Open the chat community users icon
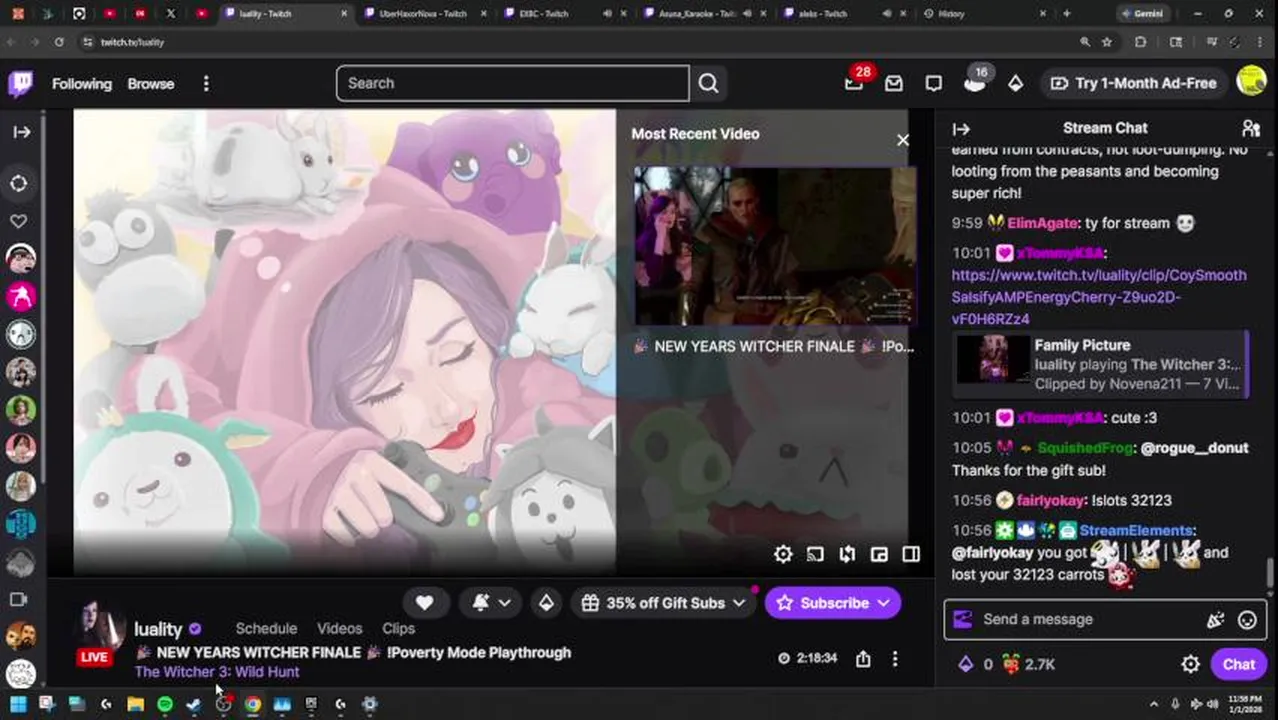The height and width of the screenshot is (720, 1278). (x=1250, y=128)
